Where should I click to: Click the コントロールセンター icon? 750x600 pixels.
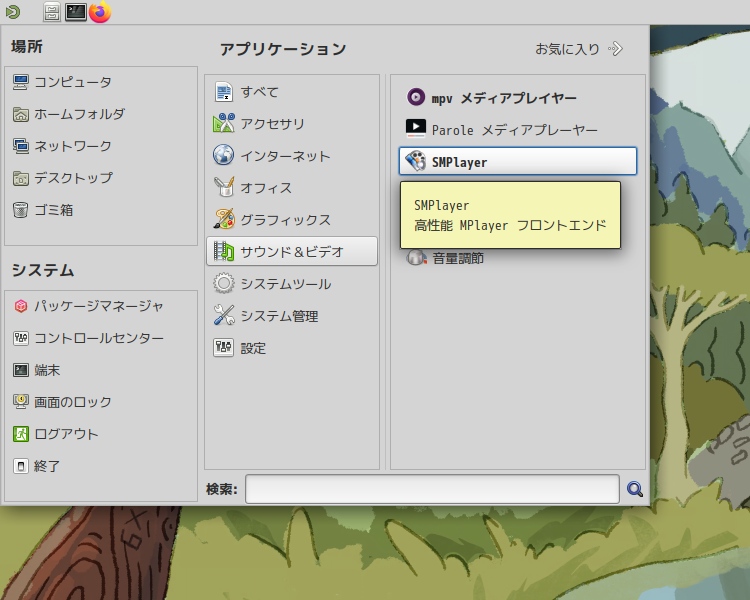click(x=21, y=338)
